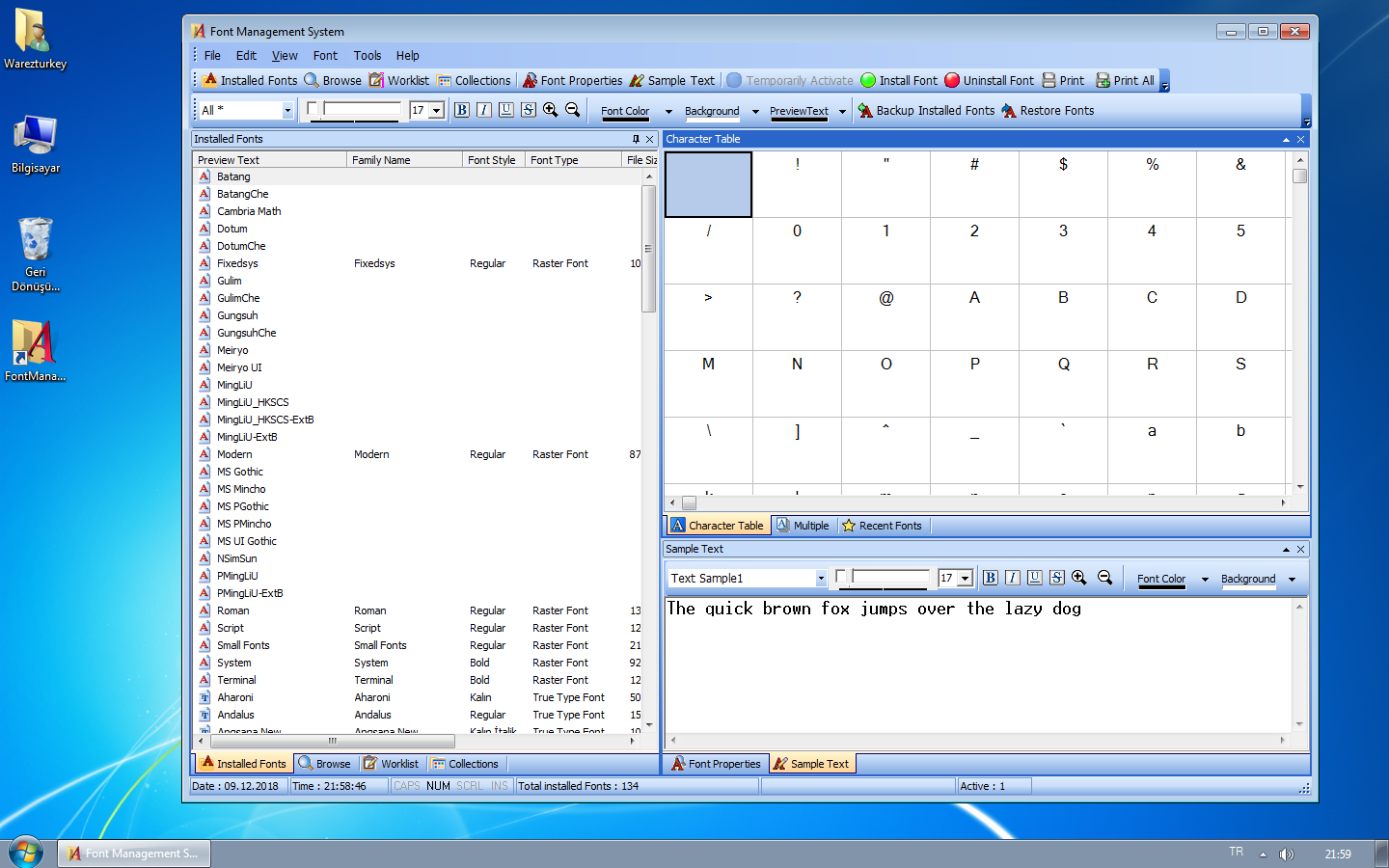The height and width of the screenshot is (868, 1389).
Task: Show Font Properties via the top toolbar
Action: tap(573, 81)
